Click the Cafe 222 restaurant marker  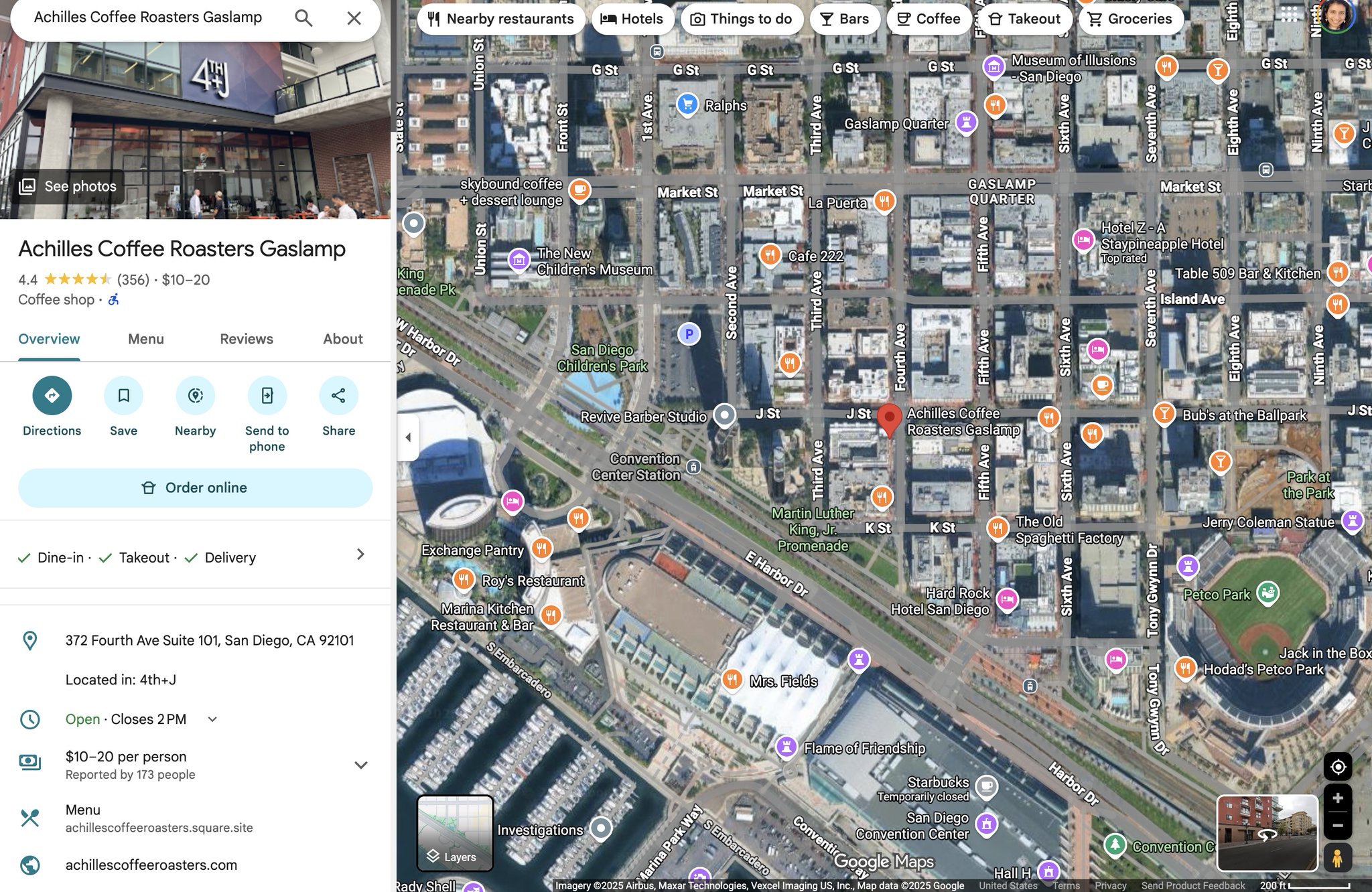770,255
